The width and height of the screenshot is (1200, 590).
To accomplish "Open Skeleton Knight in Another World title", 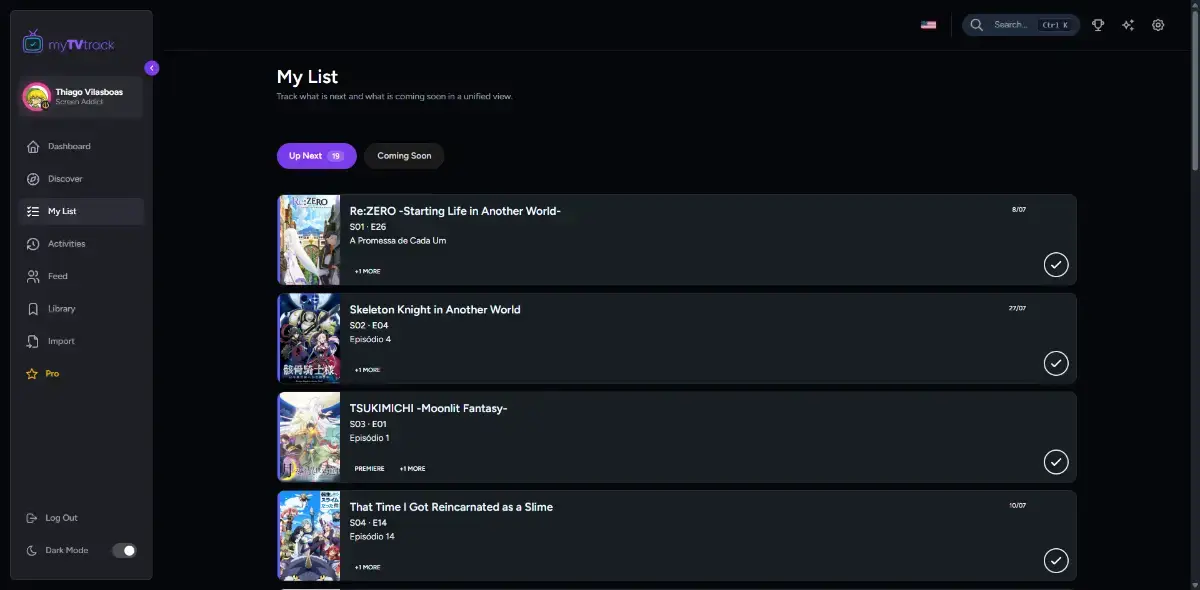I will (435, 310).
